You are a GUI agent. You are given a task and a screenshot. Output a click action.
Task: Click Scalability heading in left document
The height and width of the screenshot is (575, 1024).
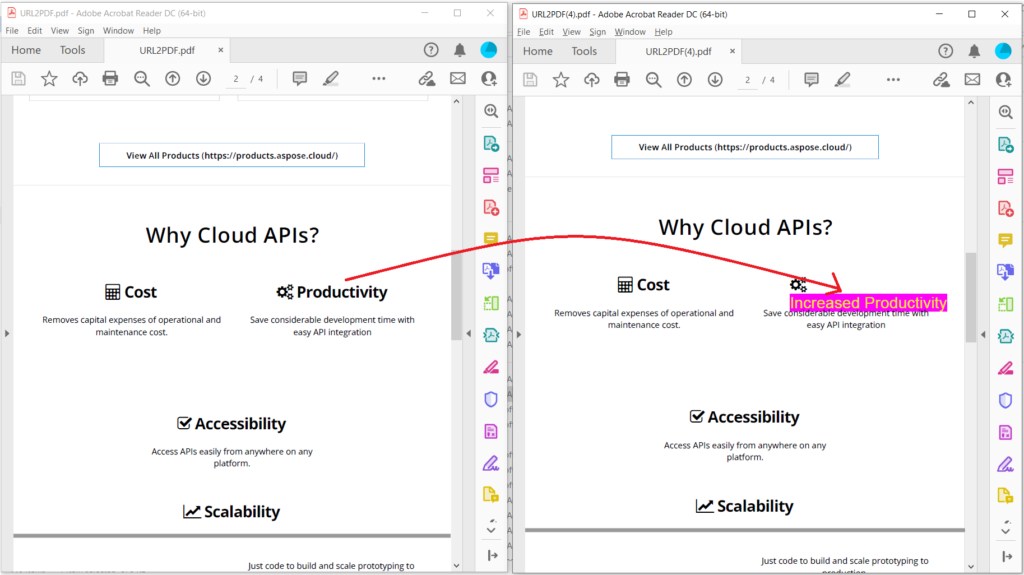[x=242, y=512]
